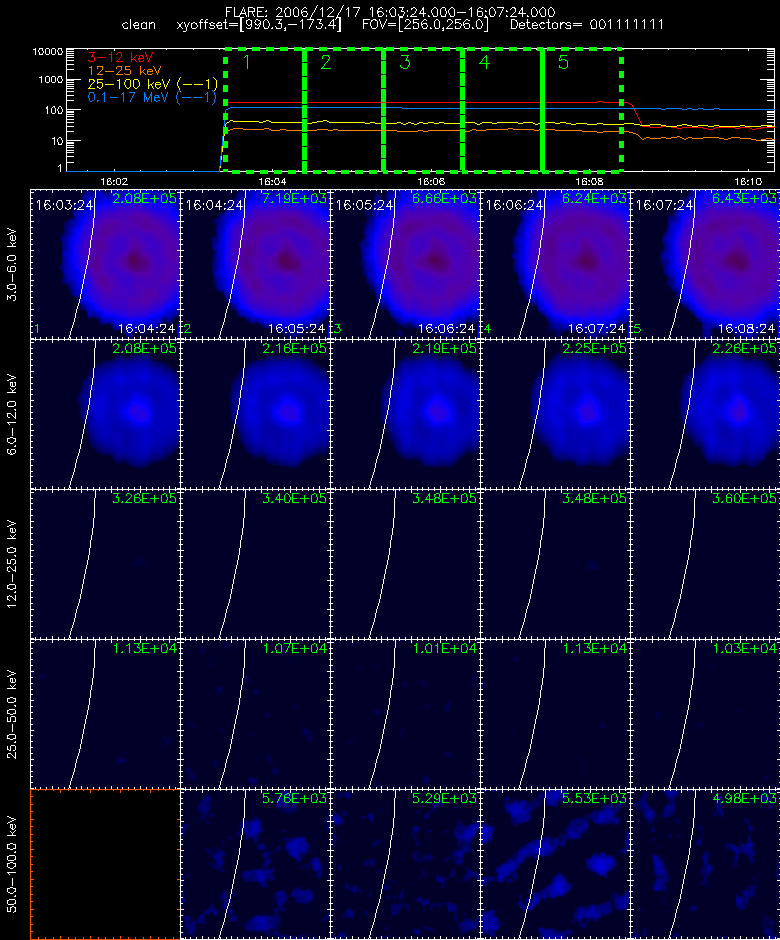The width and height of the screenshot is (780, 940).
Task: Open the 3.0-6.0 keV image for interval 3
Action: pos(405,264)
